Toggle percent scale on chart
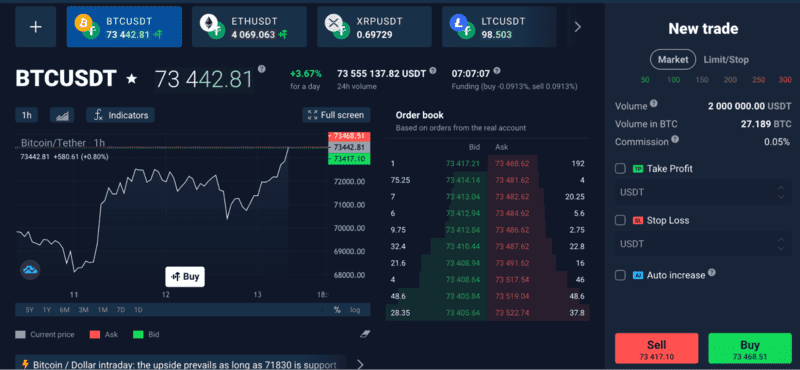Viewport: 800px width, 370px height. 337,310
